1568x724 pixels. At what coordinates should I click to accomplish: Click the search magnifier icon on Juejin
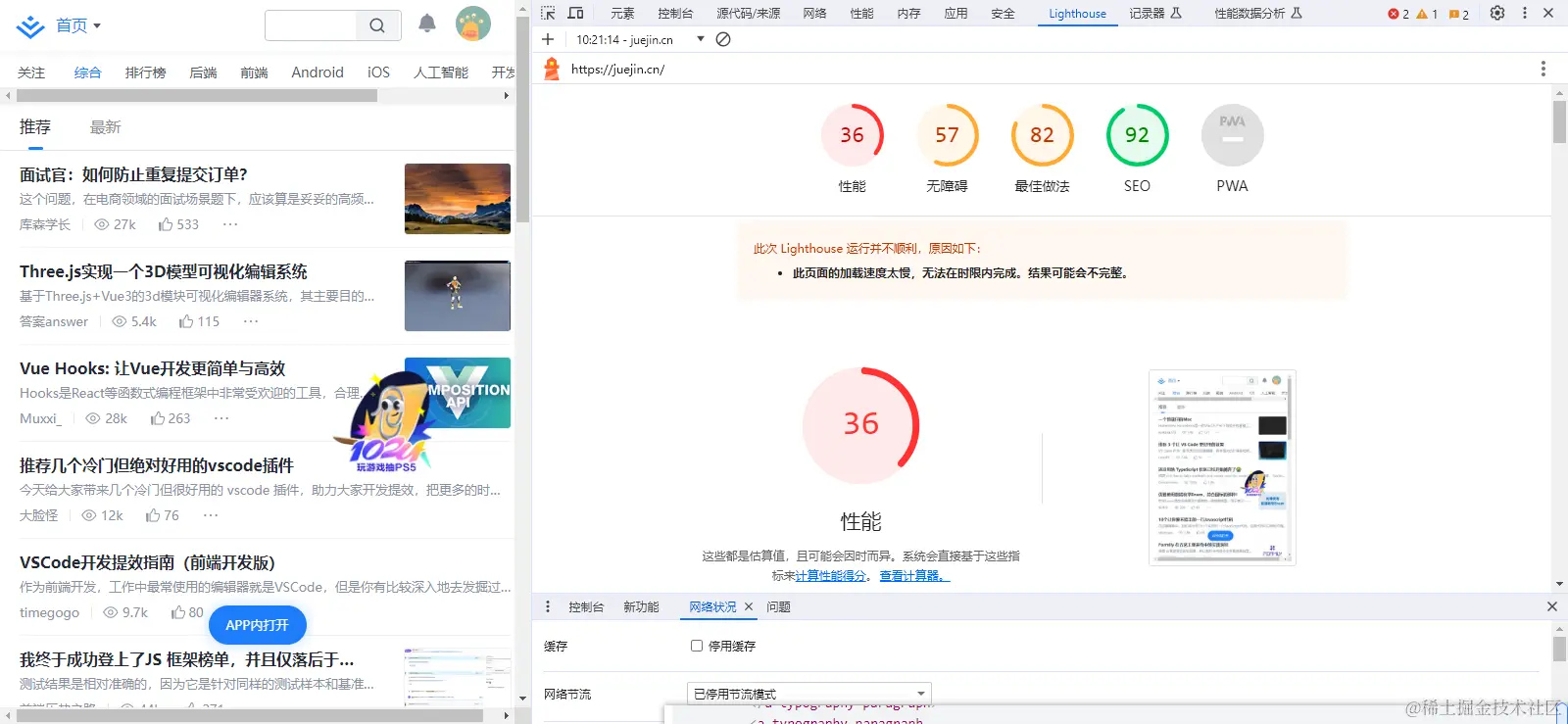click(x=377, y=25)
